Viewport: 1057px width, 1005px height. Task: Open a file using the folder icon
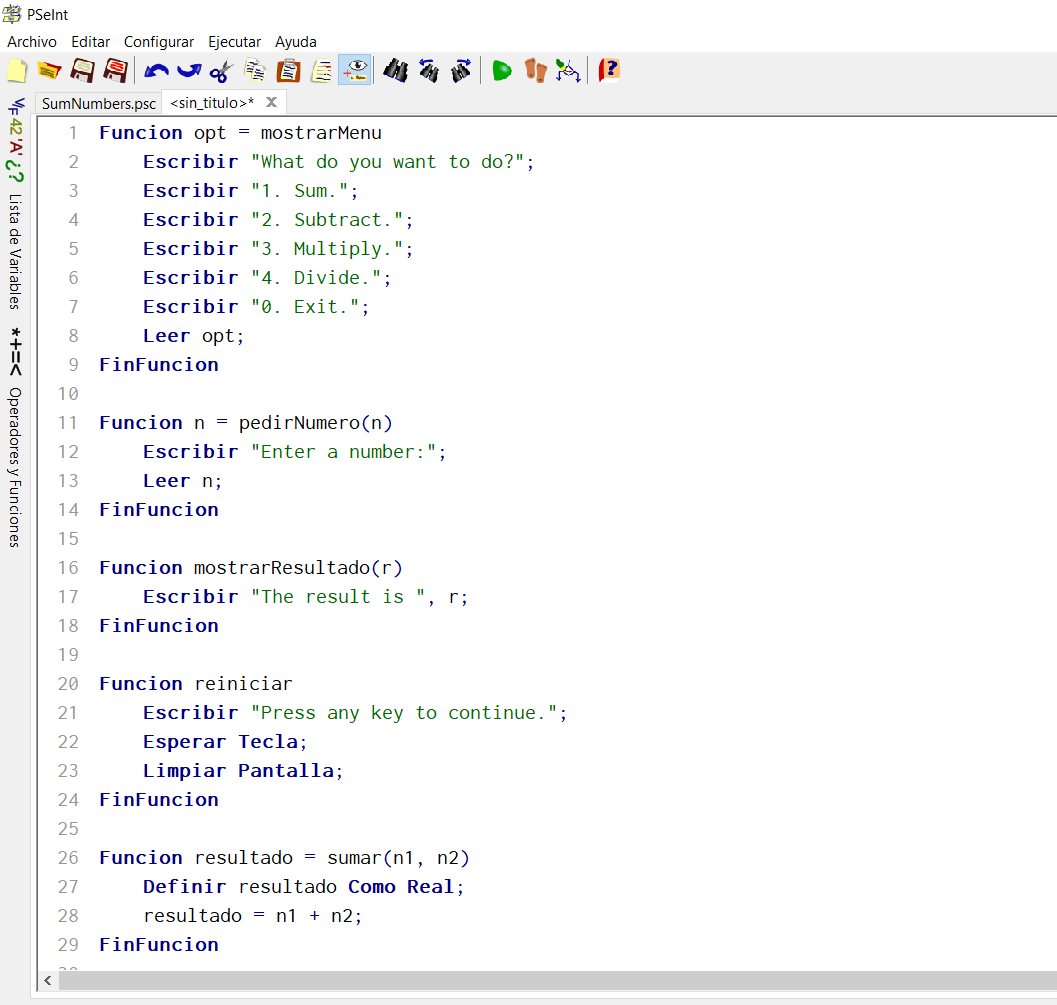click(x=49, y=70)
